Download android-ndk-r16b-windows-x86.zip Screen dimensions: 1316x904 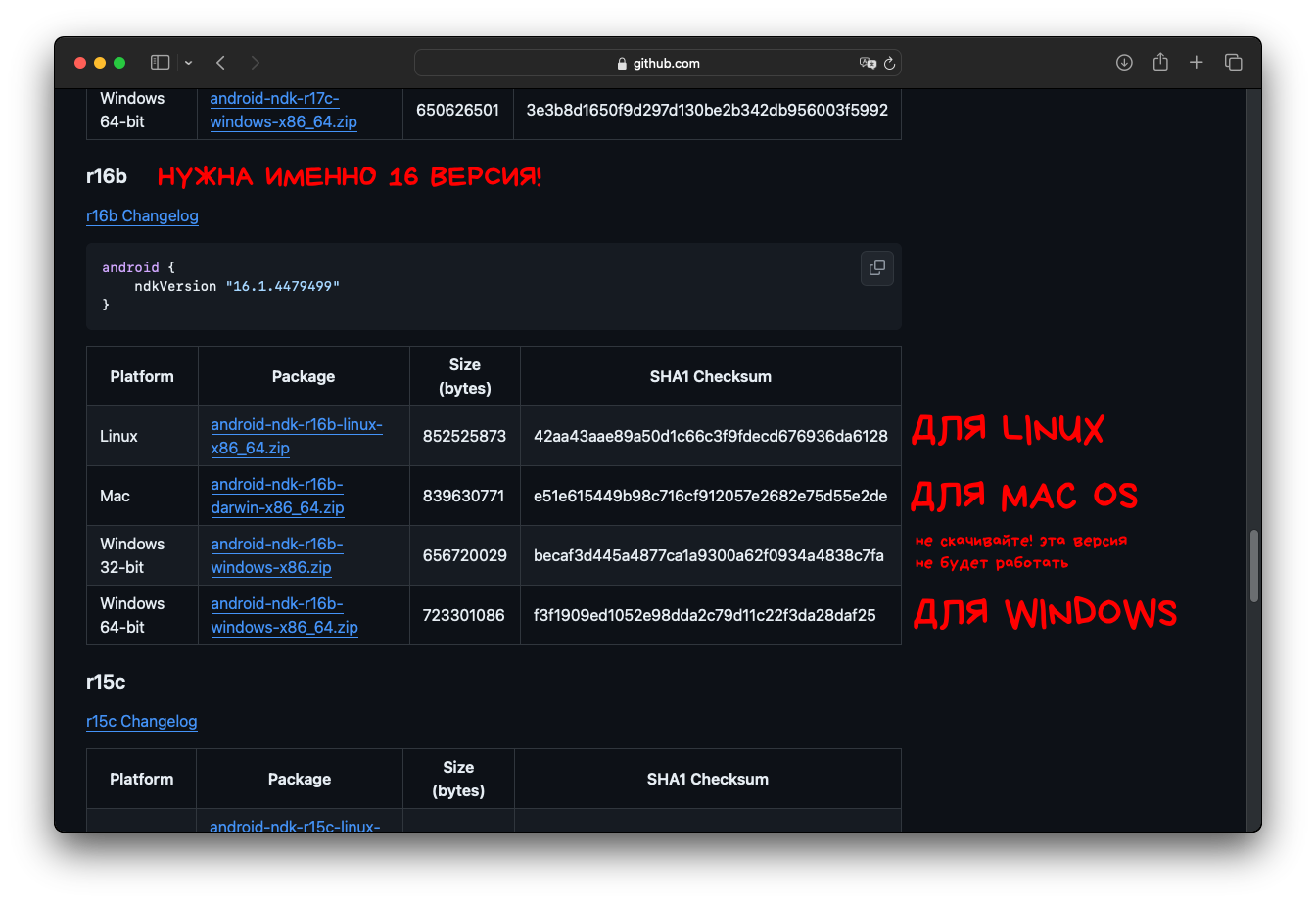pyautogui.click(x=277, y=555)
